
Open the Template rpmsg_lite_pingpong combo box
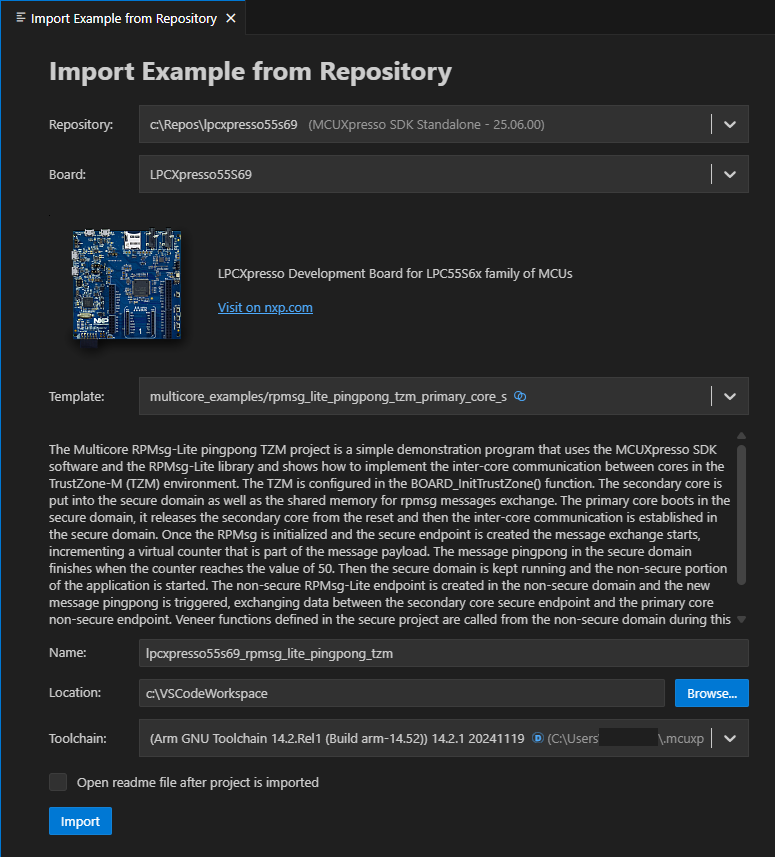pos(444,396)
